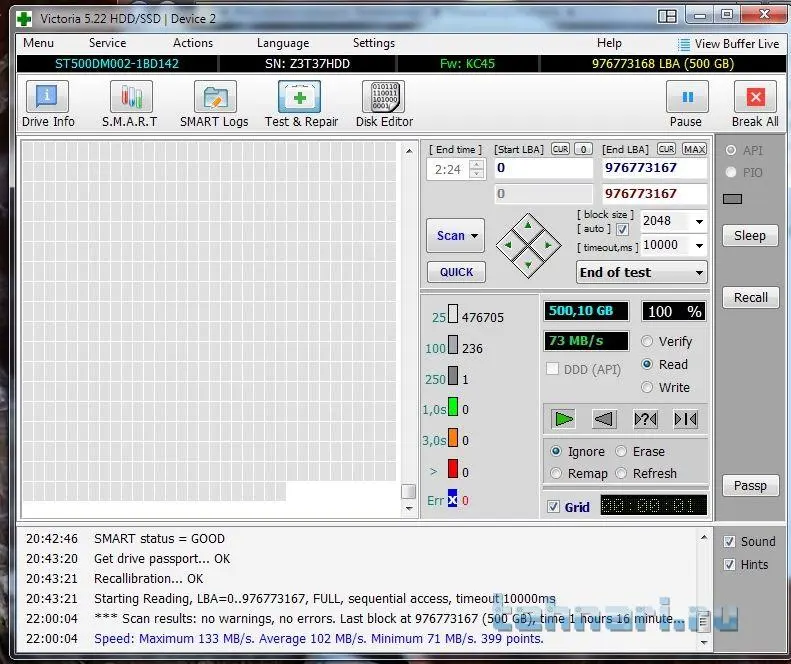Screen dimensions: 791x664
Task: Open the Actions menu
Action: (193, 43)
